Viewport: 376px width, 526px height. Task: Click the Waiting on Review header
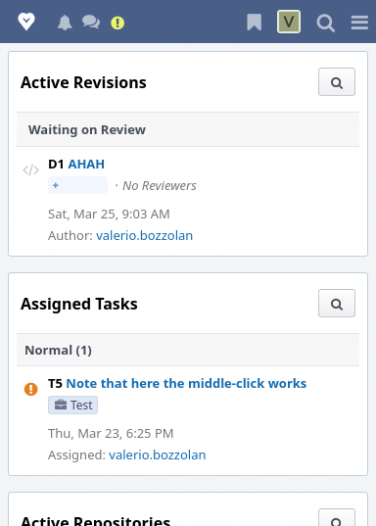click(188, 129)
